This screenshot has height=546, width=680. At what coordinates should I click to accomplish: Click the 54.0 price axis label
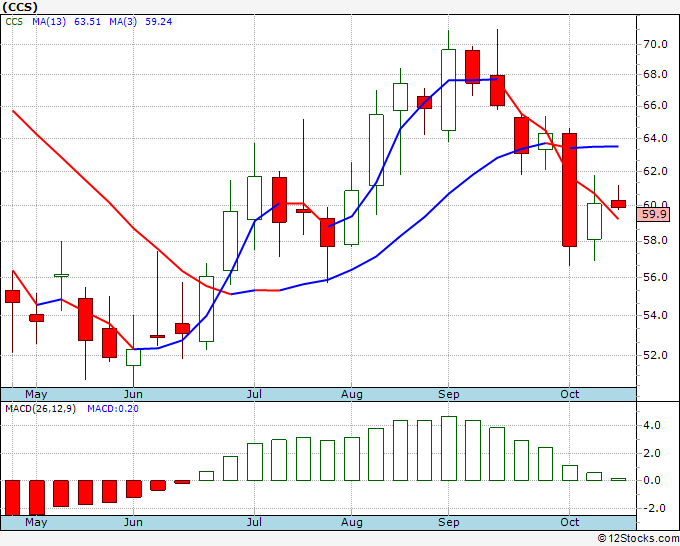[654, 315]
